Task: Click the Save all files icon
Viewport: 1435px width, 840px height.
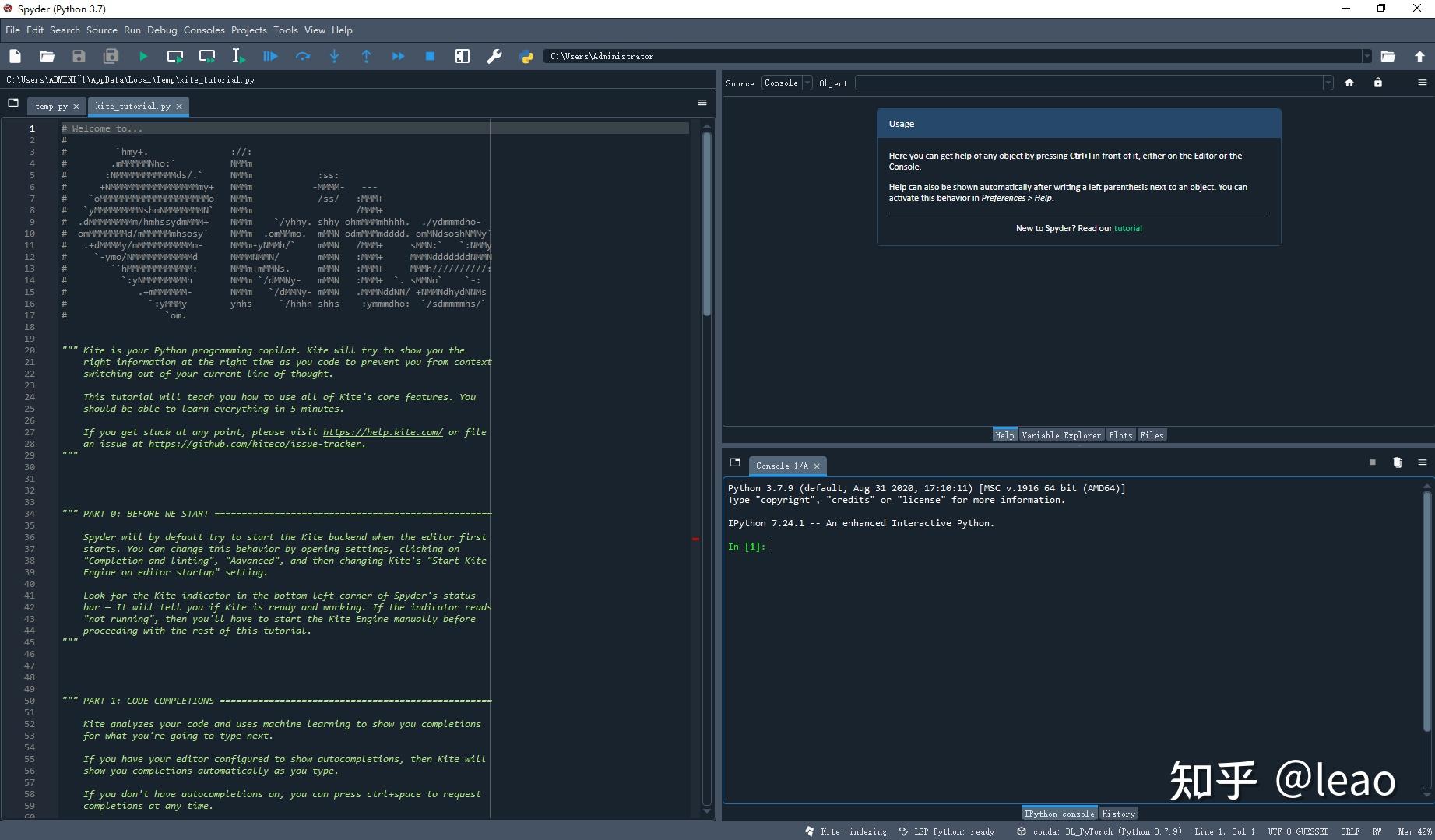Action: click(111, 56)
